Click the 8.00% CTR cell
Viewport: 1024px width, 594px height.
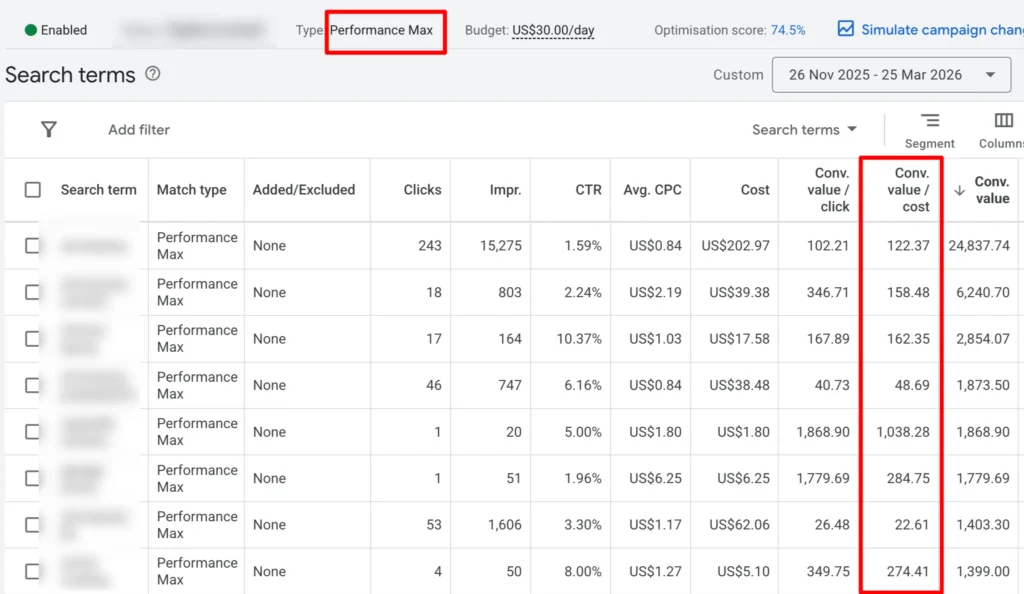pos(583,572)
